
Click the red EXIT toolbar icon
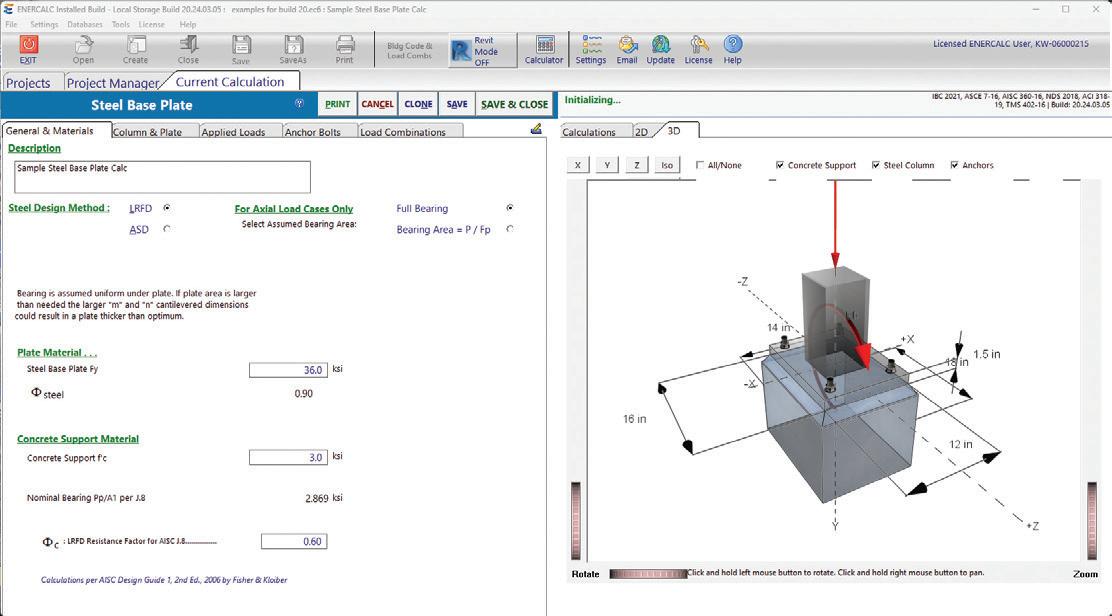coord(28,50)
